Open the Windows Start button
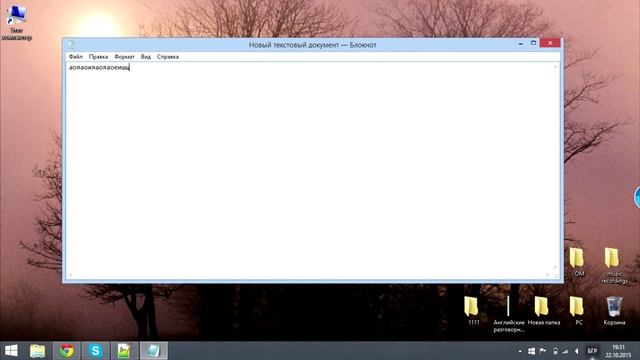640x360 pixels. point(11,351)
